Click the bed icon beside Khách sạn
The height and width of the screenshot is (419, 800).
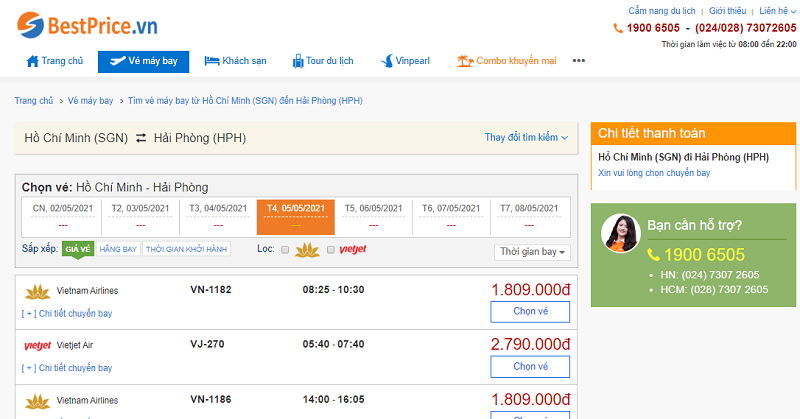tap(212, 61)
